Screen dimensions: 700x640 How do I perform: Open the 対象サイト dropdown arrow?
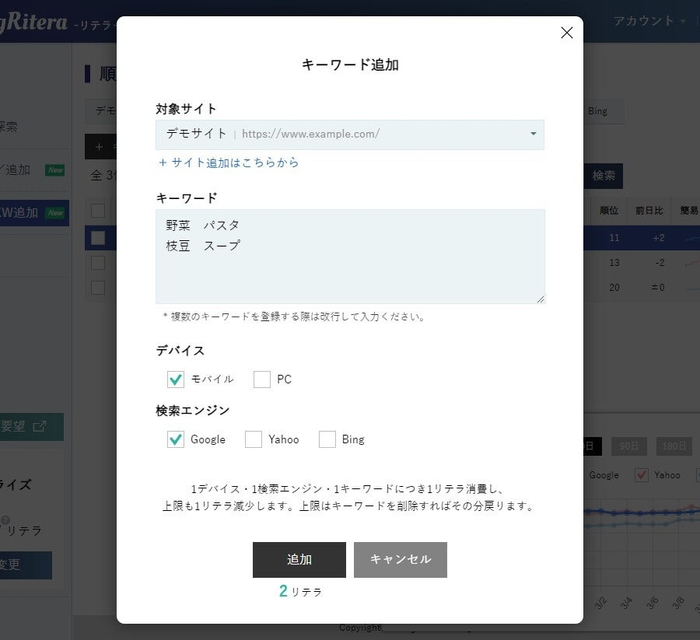533,134
